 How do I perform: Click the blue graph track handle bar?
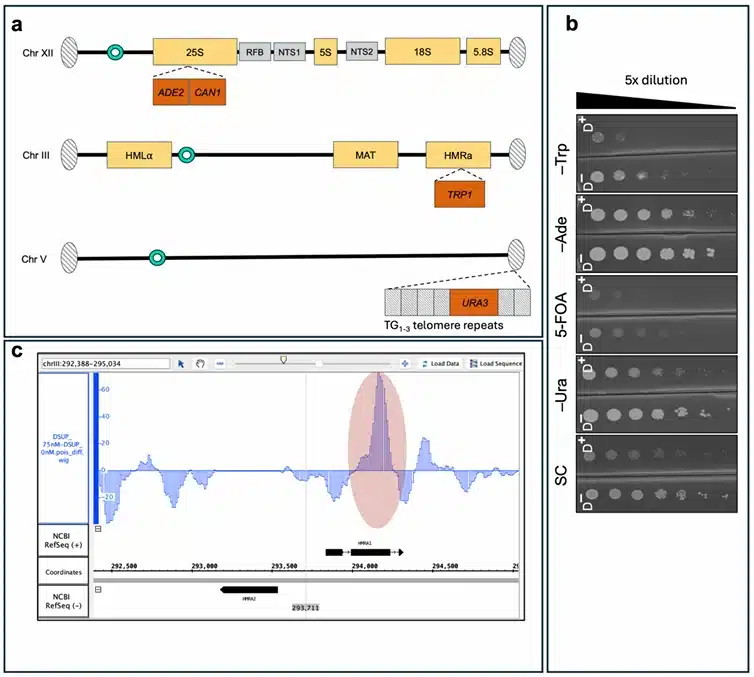96,448
